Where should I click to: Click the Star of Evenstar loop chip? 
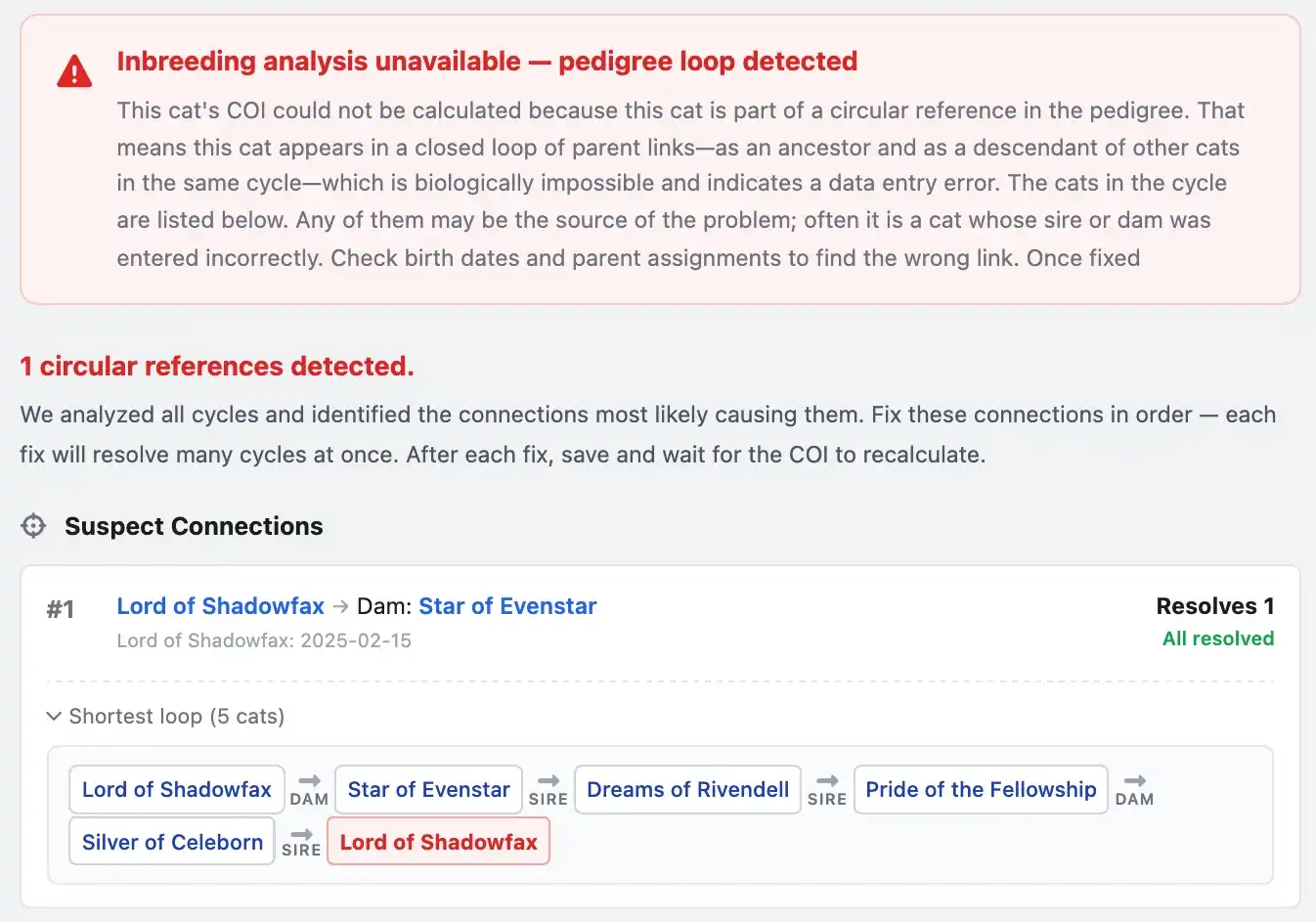tap(428, 789)
